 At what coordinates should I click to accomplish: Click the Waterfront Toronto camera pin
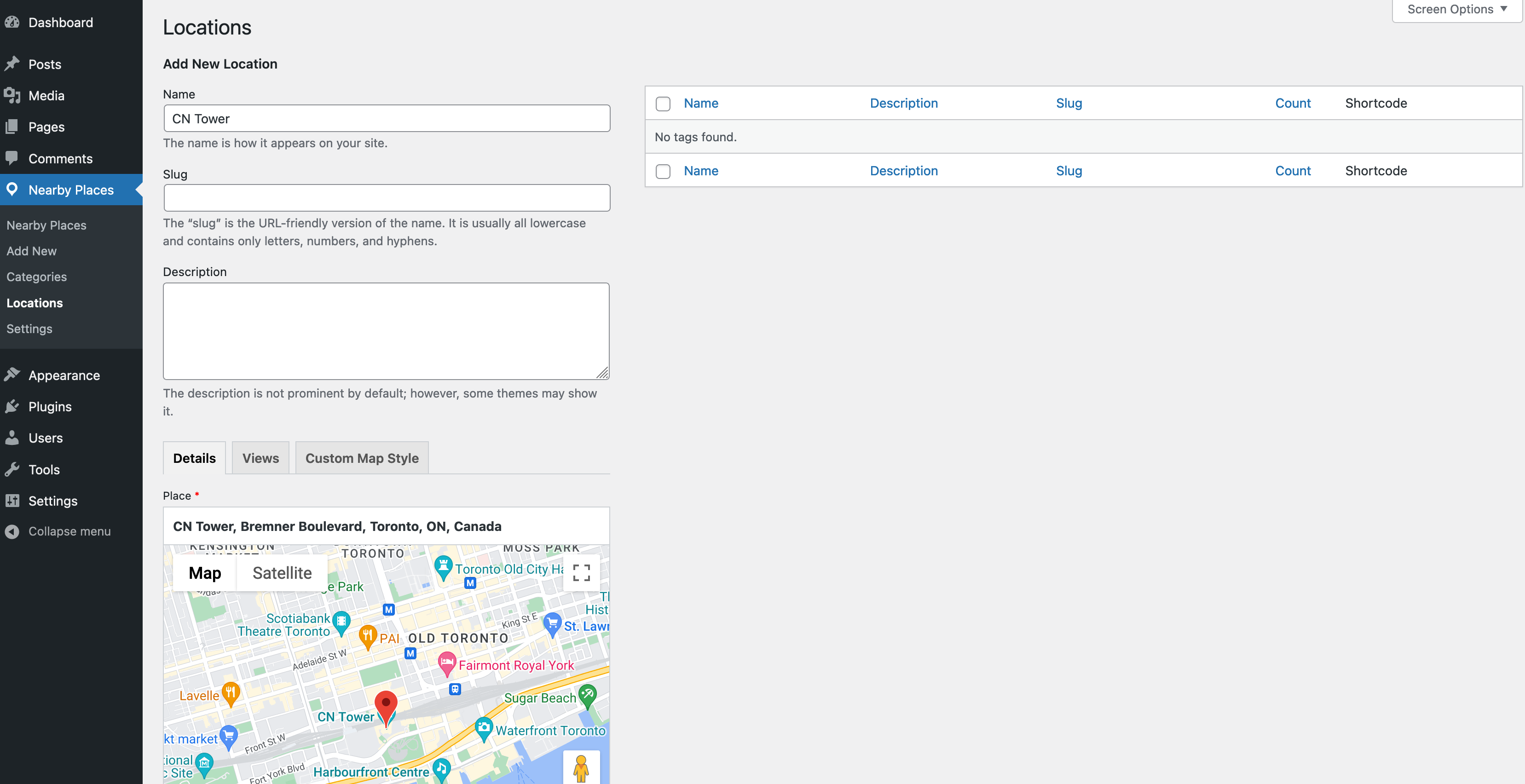tap(484, 730)
